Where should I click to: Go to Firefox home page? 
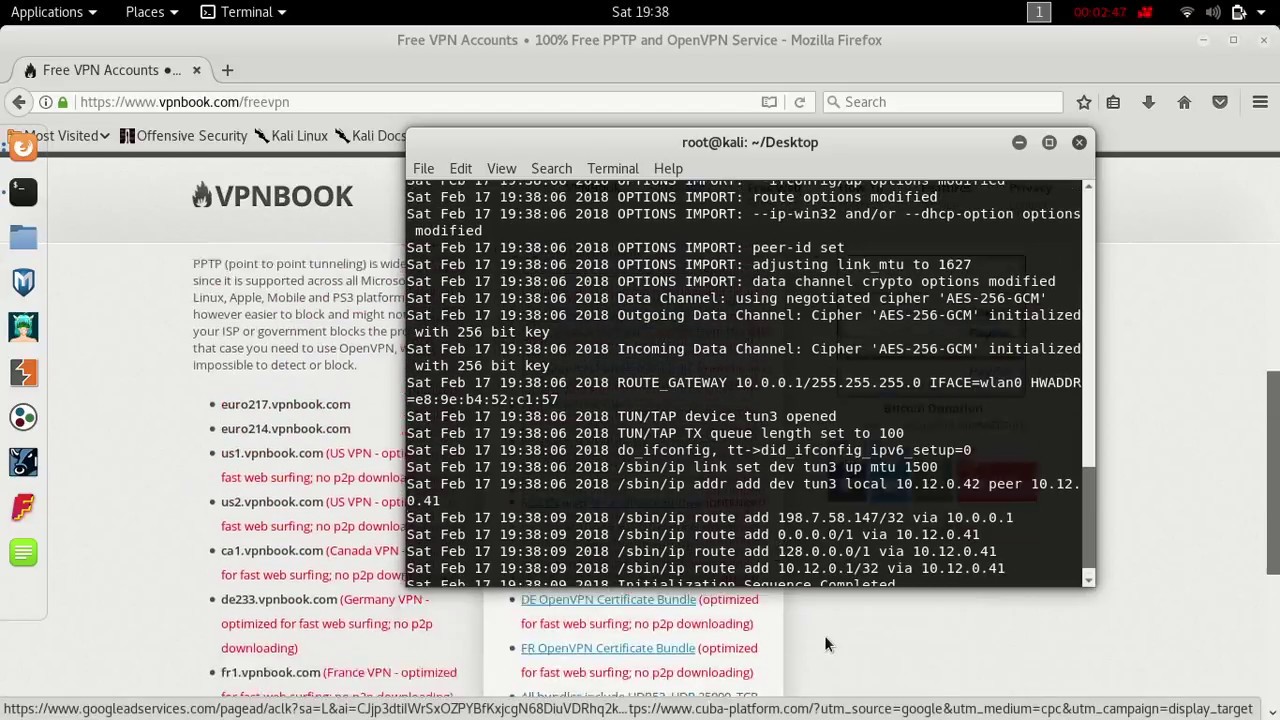(1184, 102)
